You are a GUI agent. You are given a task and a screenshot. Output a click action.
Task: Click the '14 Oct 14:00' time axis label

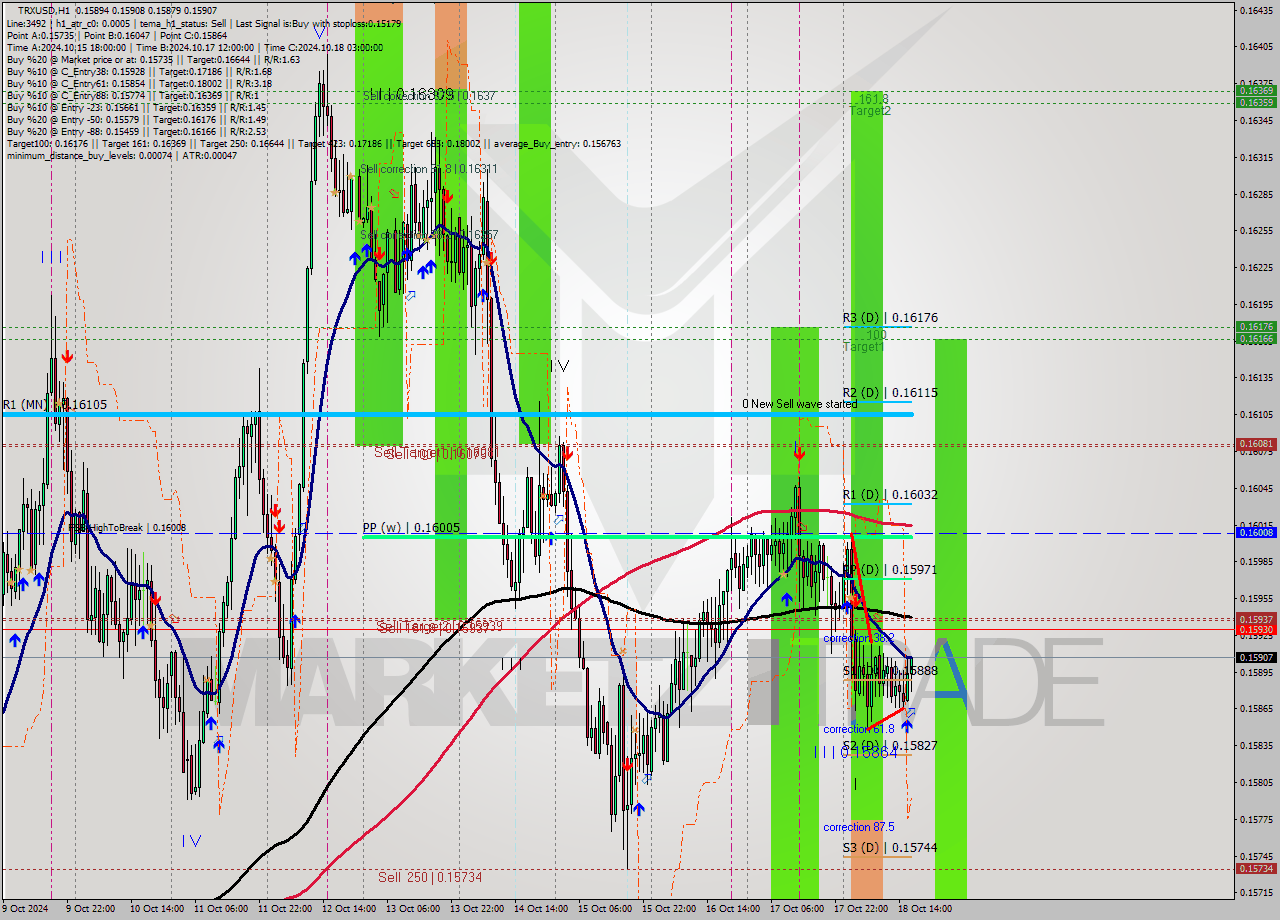coord(540,909)
